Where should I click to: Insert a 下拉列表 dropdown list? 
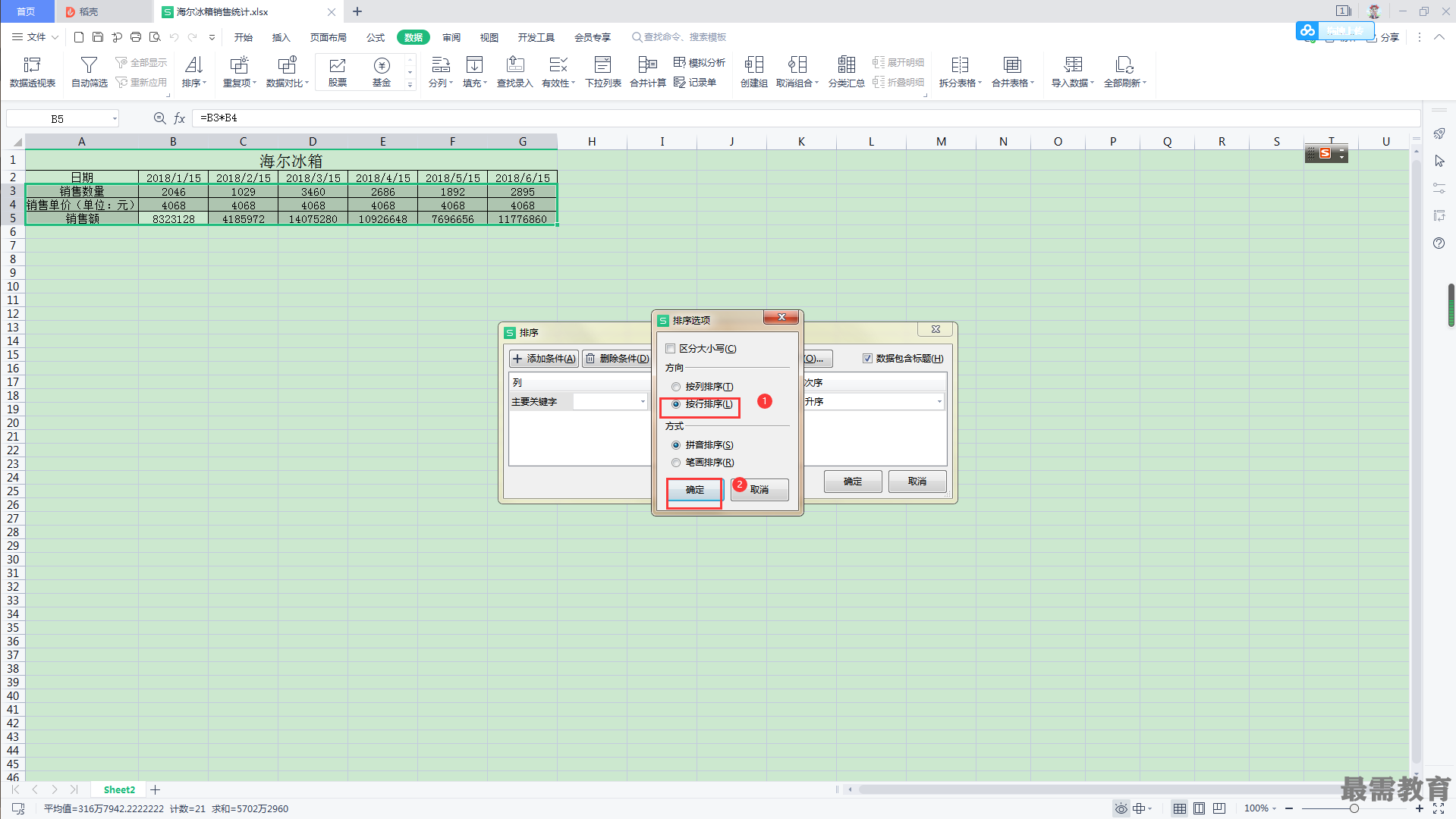(x=603, y=72)
